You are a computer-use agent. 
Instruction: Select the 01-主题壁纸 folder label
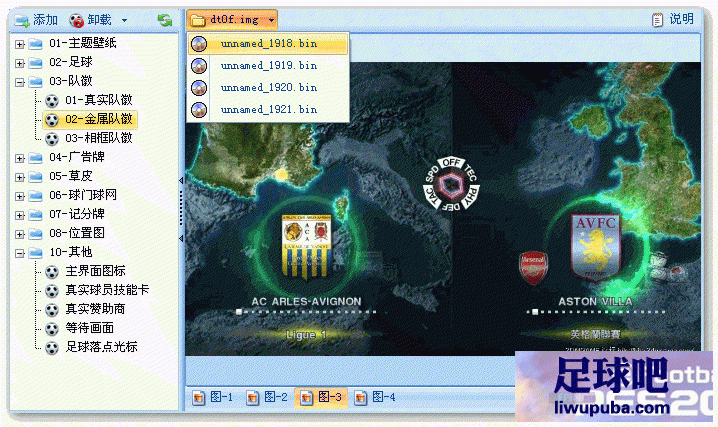tap(82, 43)
